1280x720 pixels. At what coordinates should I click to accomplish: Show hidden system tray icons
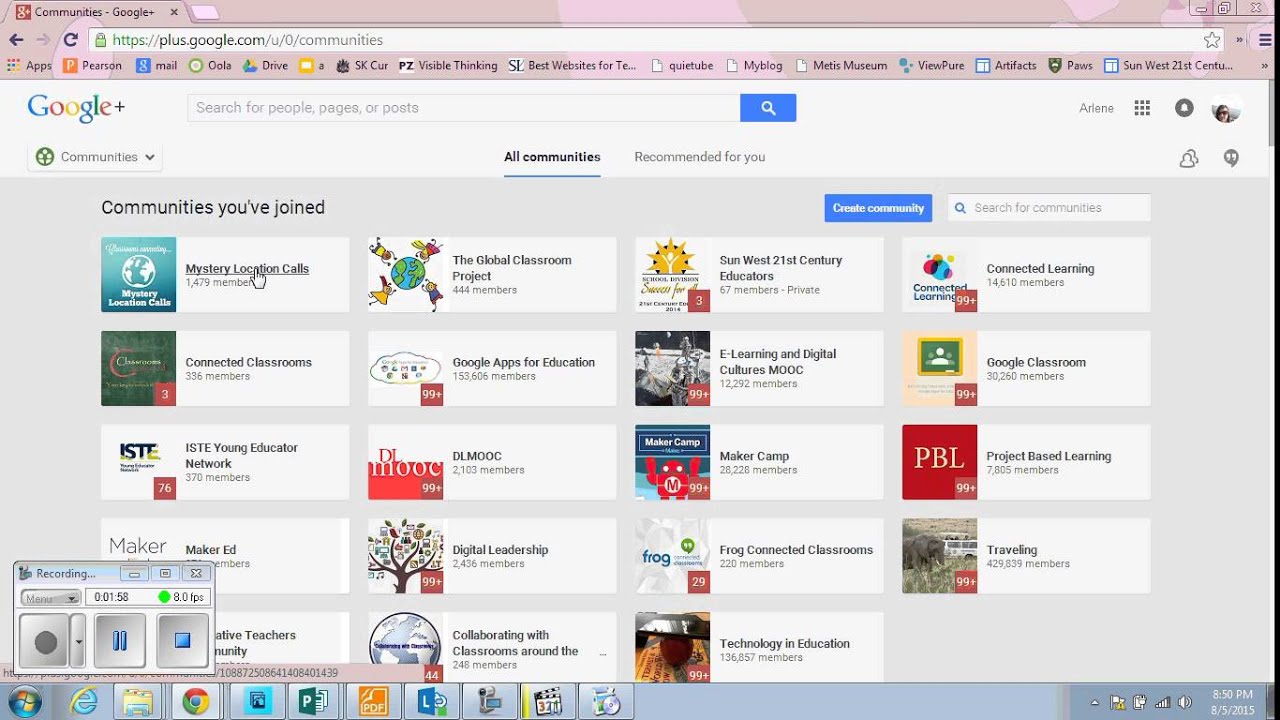click(x=1095, y=702)
